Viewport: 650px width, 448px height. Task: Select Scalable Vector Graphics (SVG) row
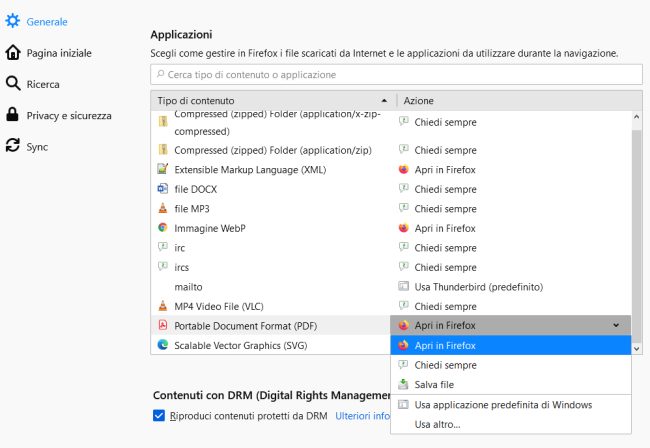[x=270, y=345]
